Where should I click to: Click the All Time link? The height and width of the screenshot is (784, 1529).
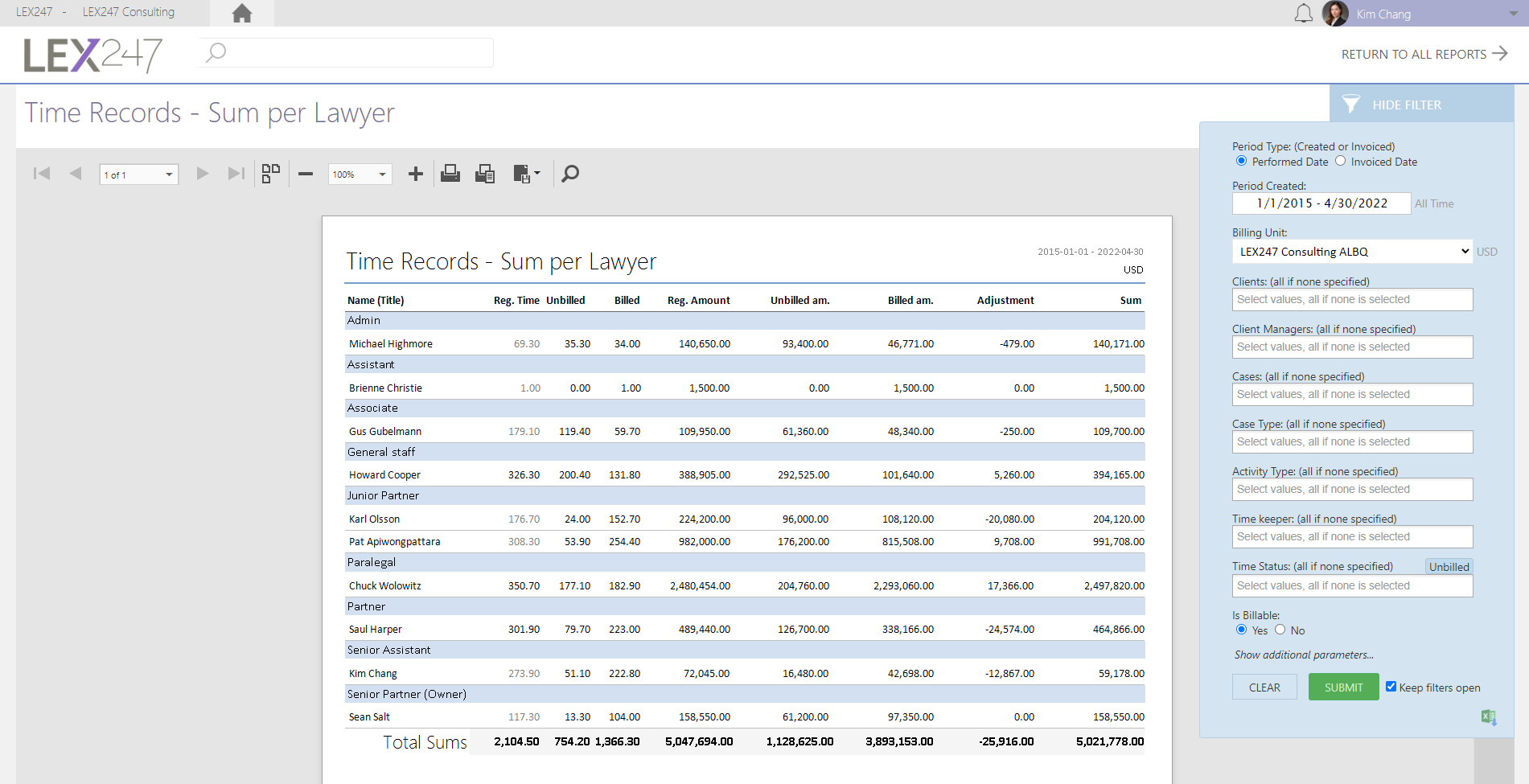pyautogui.click(x=1434, y=203)
